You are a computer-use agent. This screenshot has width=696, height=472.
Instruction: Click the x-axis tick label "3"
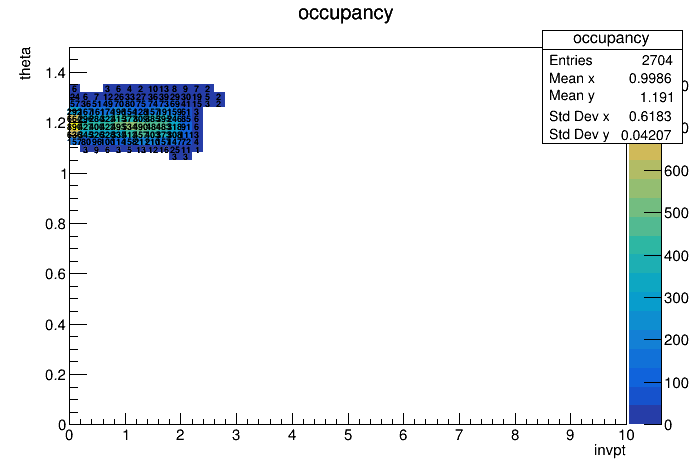[x=236, y=435]
